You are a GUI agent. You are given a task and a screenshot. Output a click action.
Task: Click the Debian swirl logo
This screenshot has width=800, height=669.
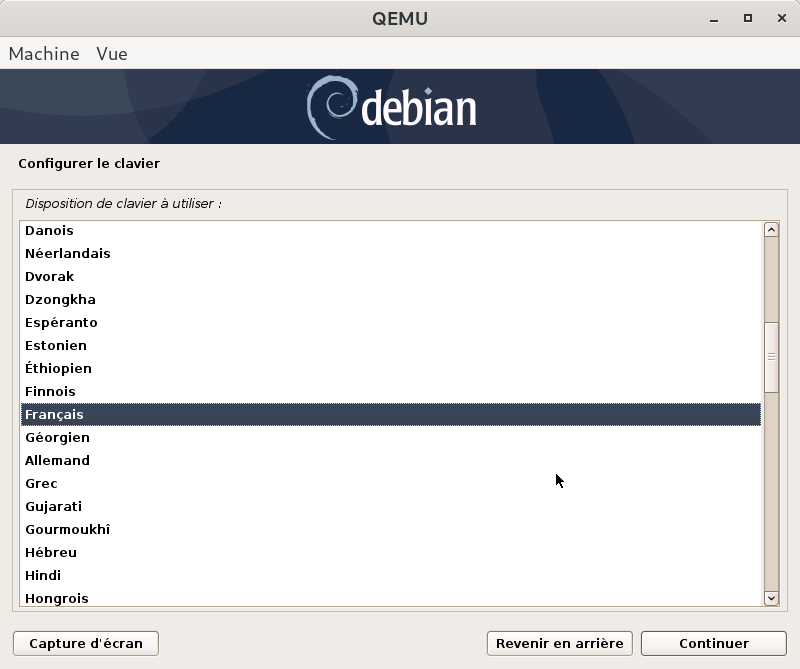330,108
